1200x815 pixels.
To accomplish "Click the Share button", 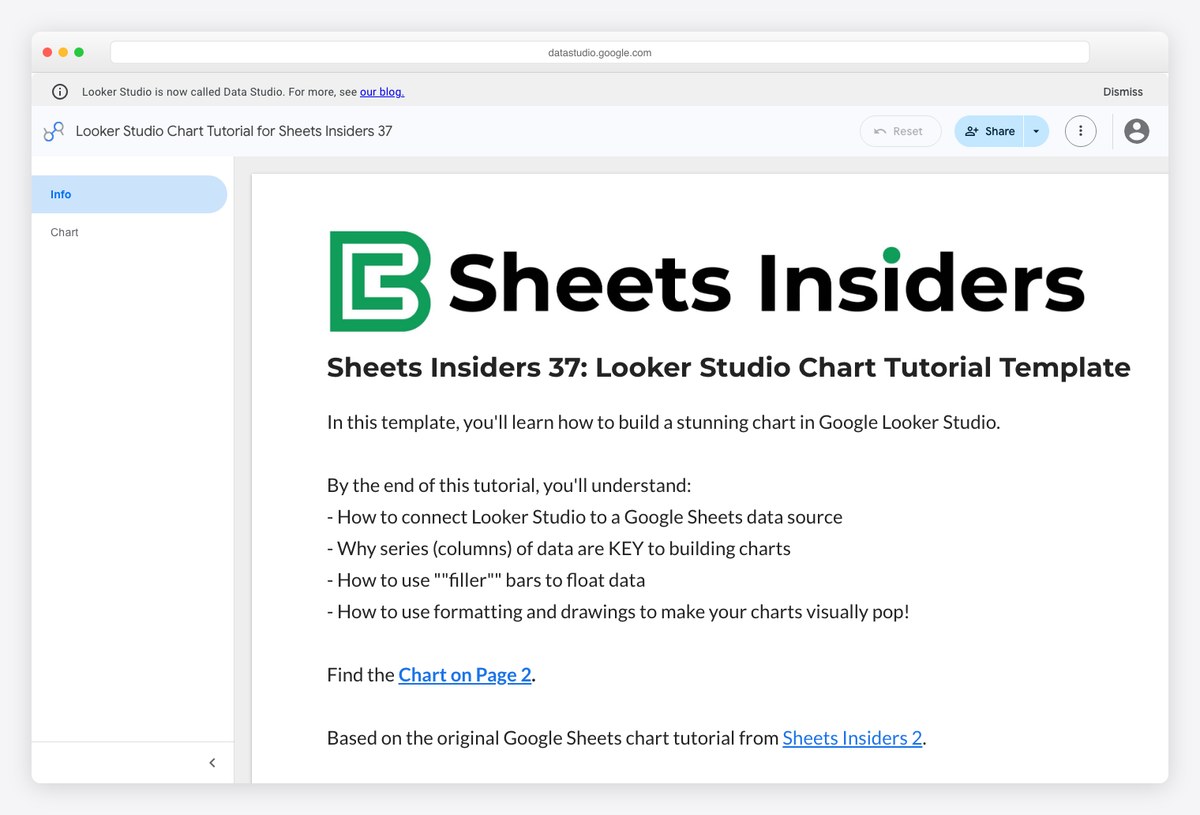I will pos(989,131).
